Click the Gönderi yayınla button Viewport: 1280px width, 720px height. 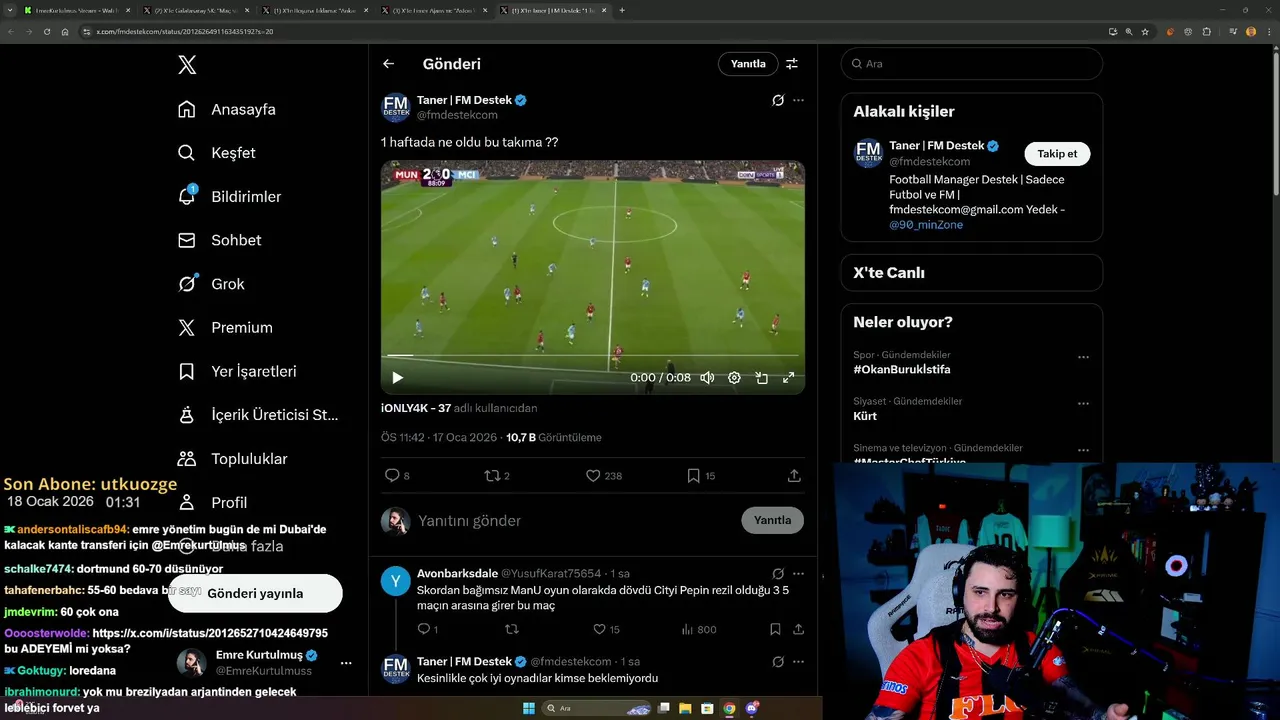click(255, 593)
